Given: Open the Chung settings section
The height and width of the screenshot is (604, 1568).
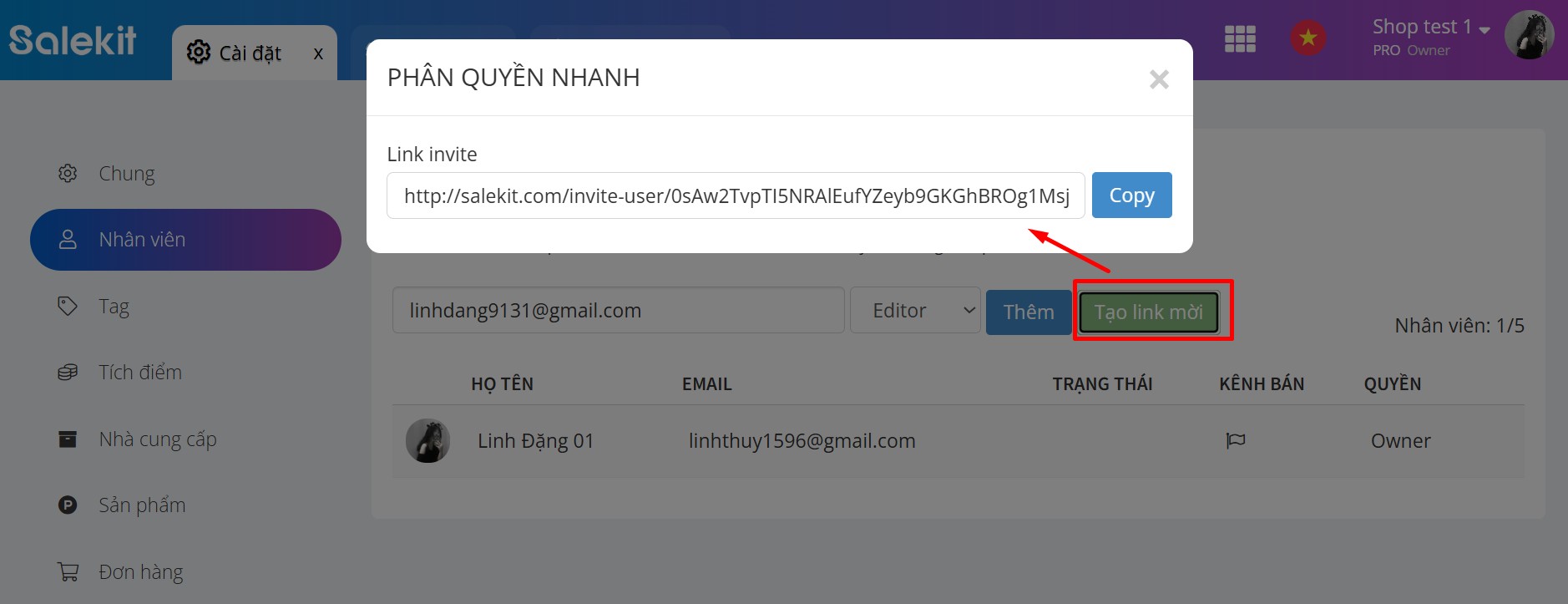Looking at the screenshot, I should (x=127, y=174).
